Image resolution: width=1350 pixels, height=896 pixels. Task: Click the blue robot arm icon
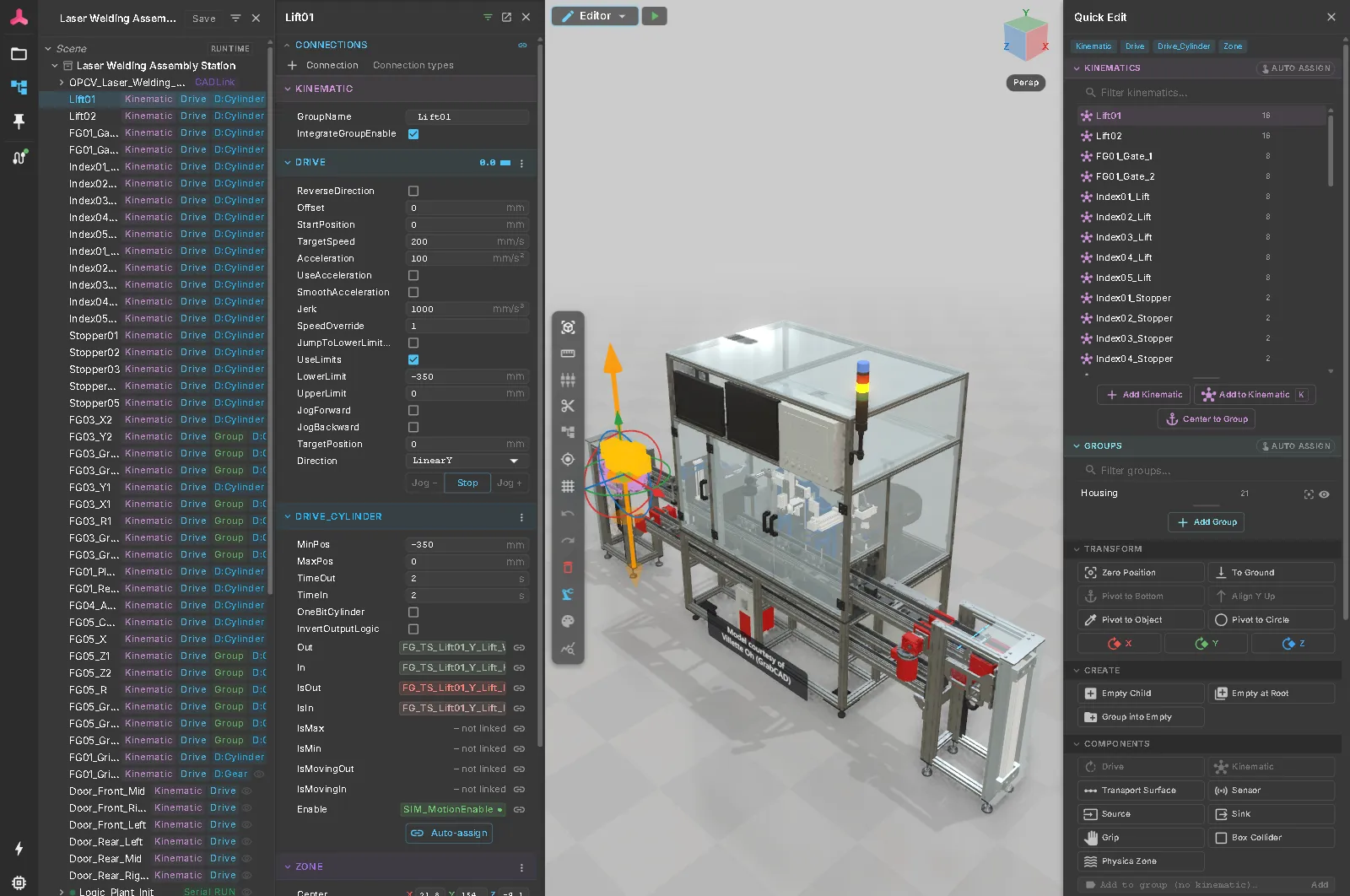click(568, 594)
